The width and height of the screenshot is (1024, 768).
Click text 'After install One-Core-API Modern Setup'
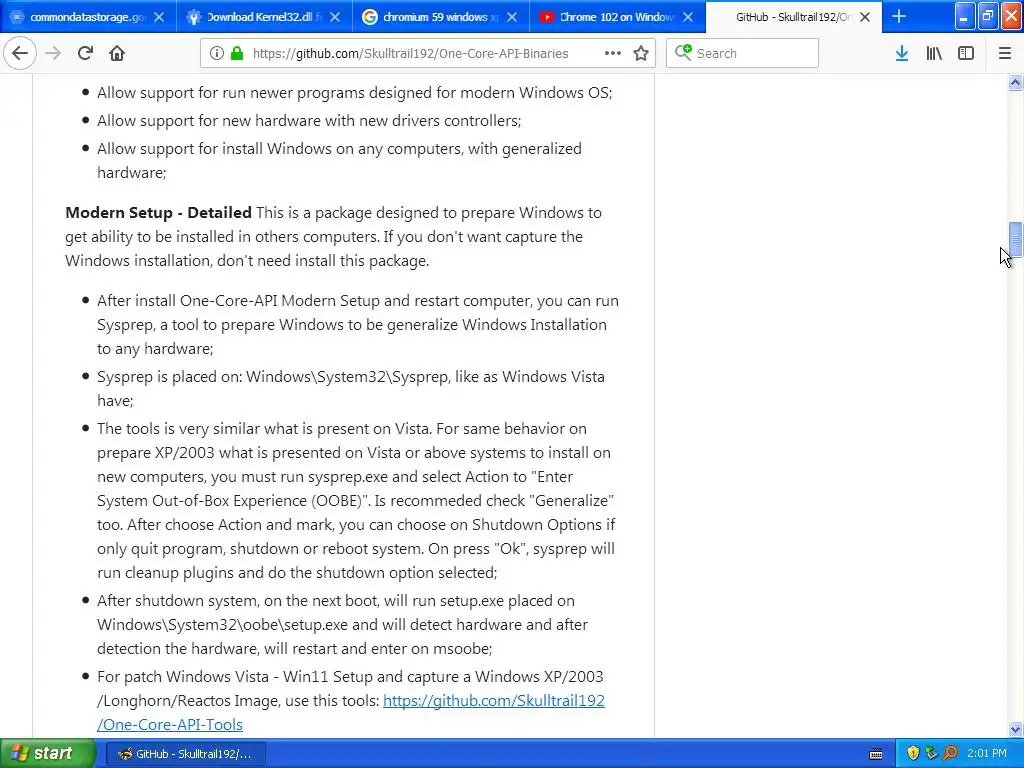pos(238,301)
